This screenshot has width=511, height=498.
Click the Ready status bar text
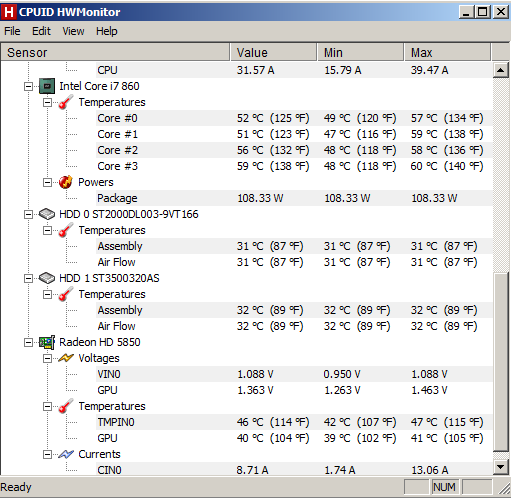point(16,487)
